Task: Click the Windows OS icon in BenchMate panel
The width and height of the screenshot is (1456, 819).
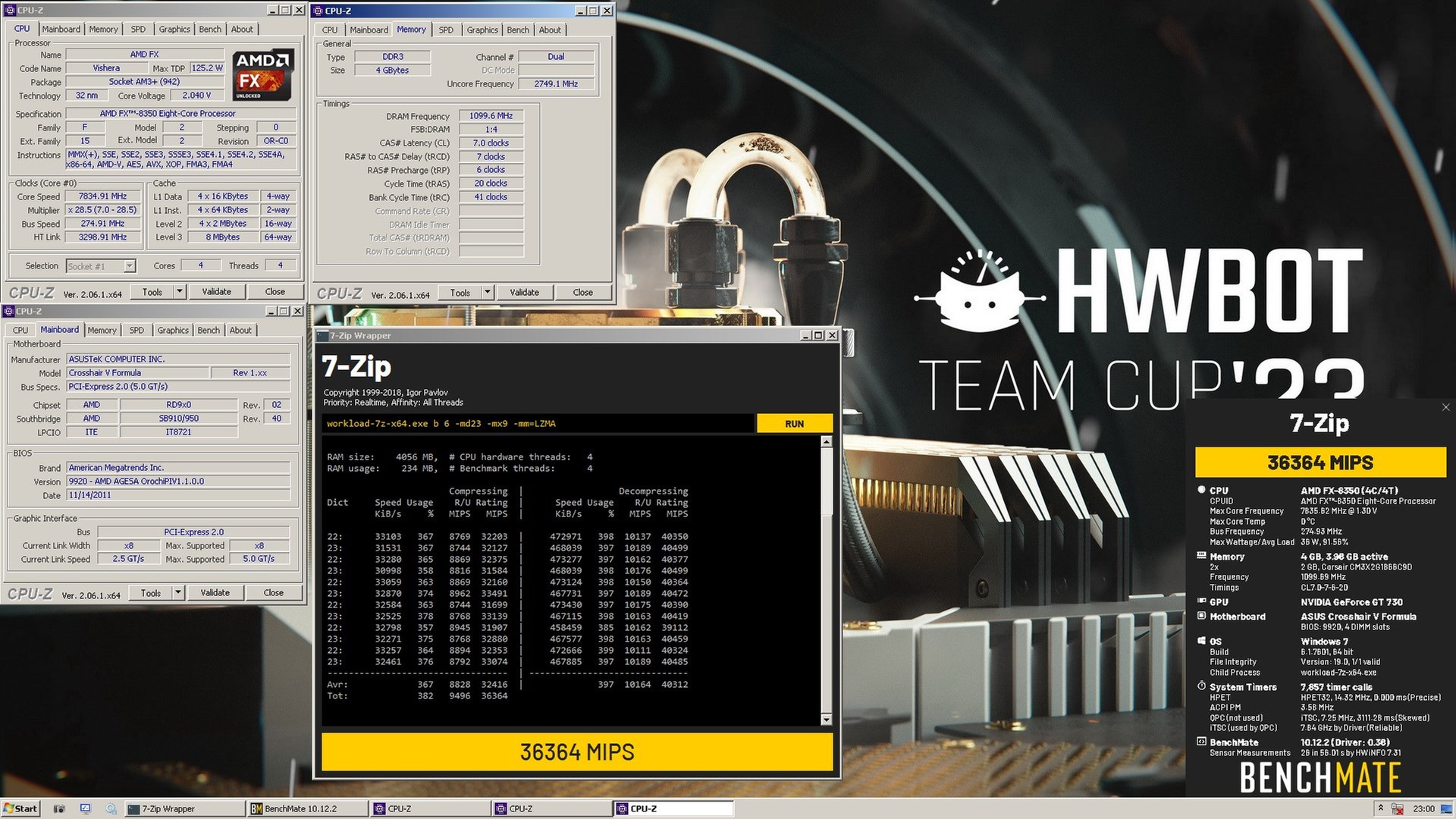Action: (1201, 641)
